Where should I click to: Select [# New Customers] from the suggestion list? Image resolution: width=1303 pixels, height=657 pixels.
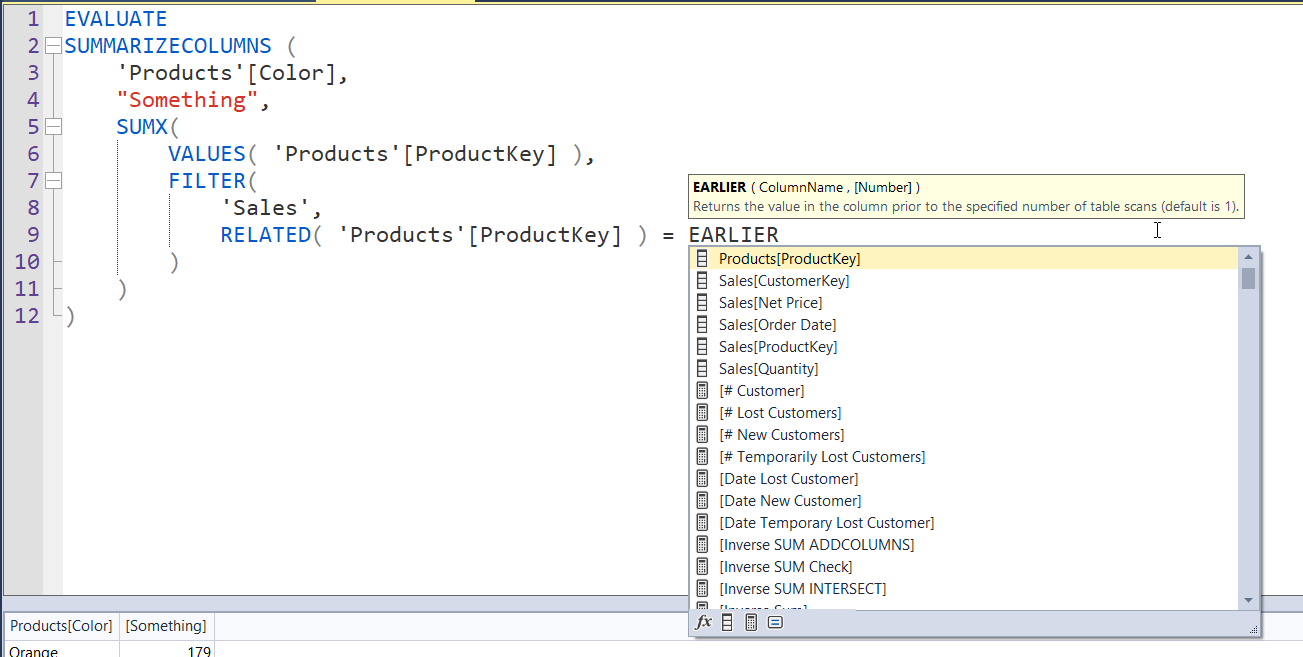click(781, 434)
